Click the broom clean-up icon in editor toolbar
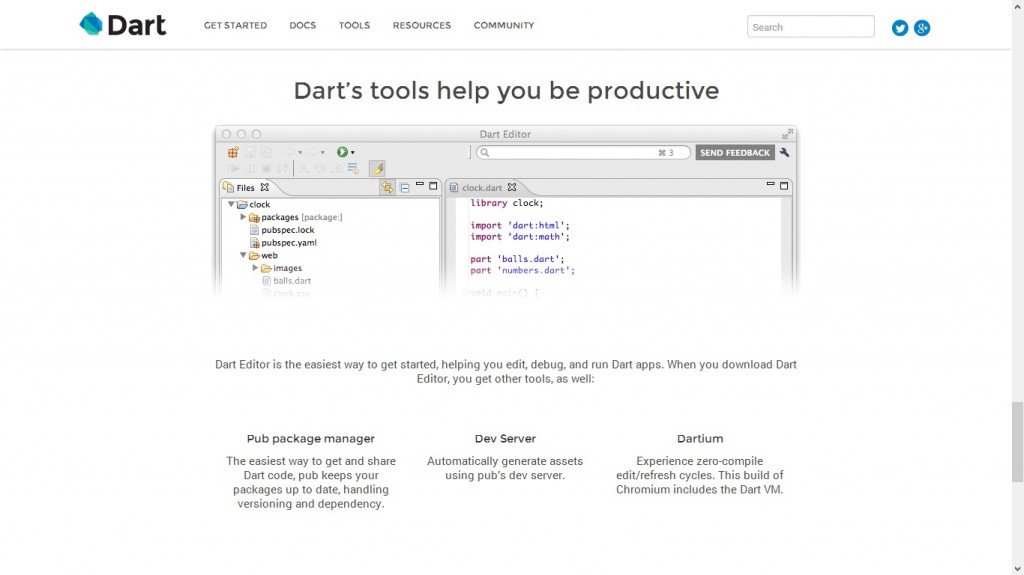 pyautogui.click(x=377, y=168)
